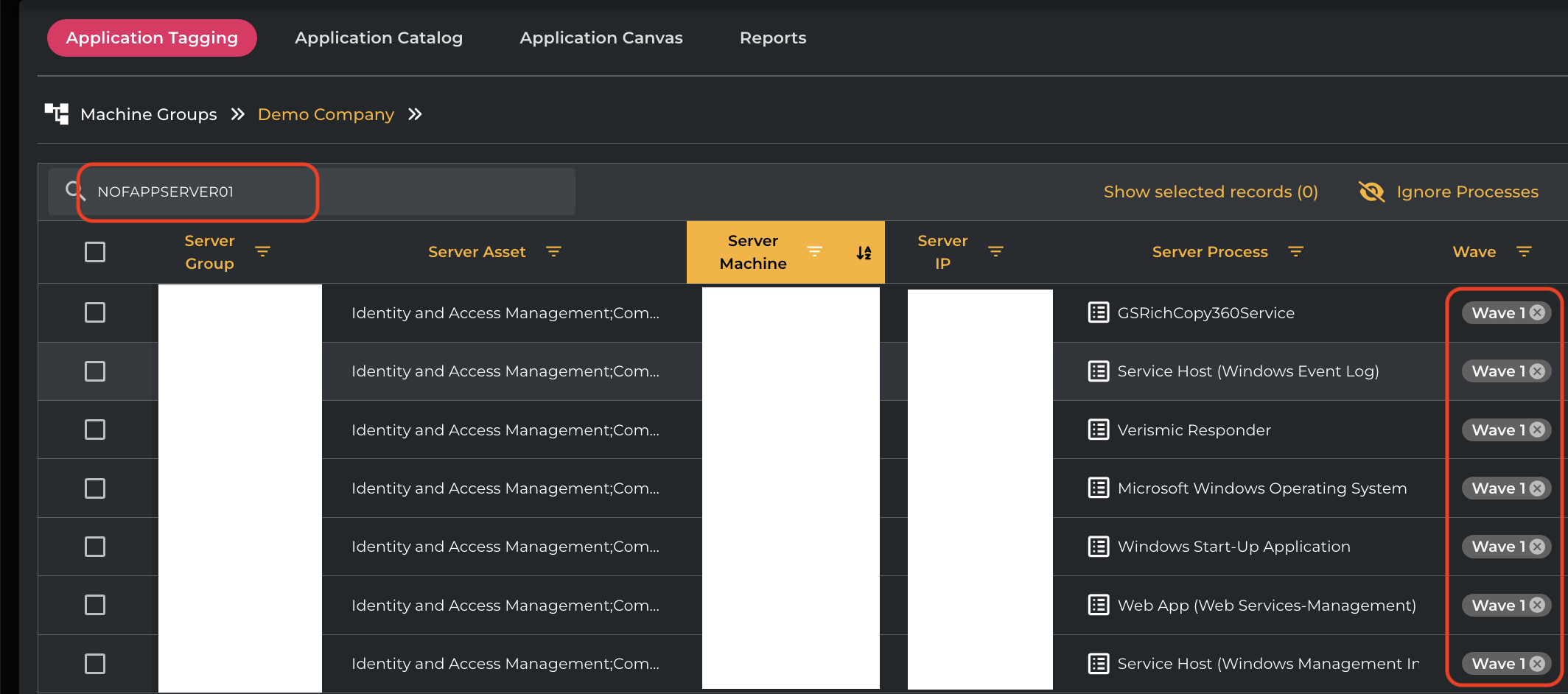
Task: Click the Demo Company breadcrumb link
Action: coord(326,114)
